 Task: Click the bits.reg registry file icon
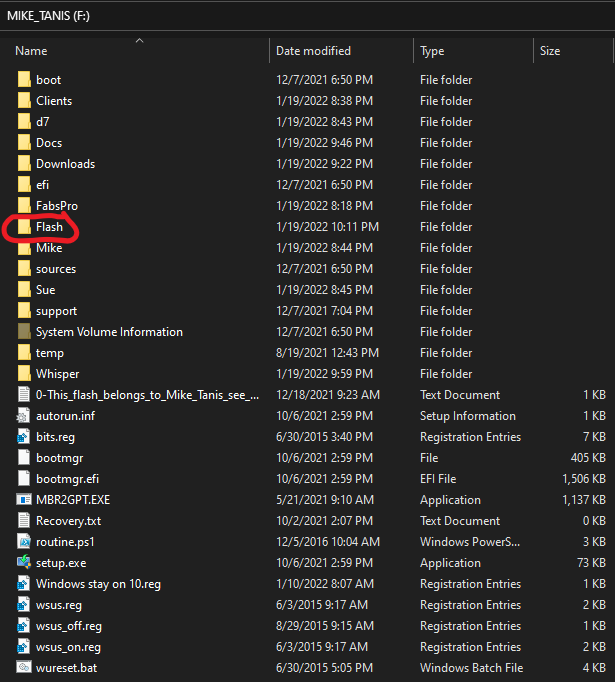pos(23,437)
